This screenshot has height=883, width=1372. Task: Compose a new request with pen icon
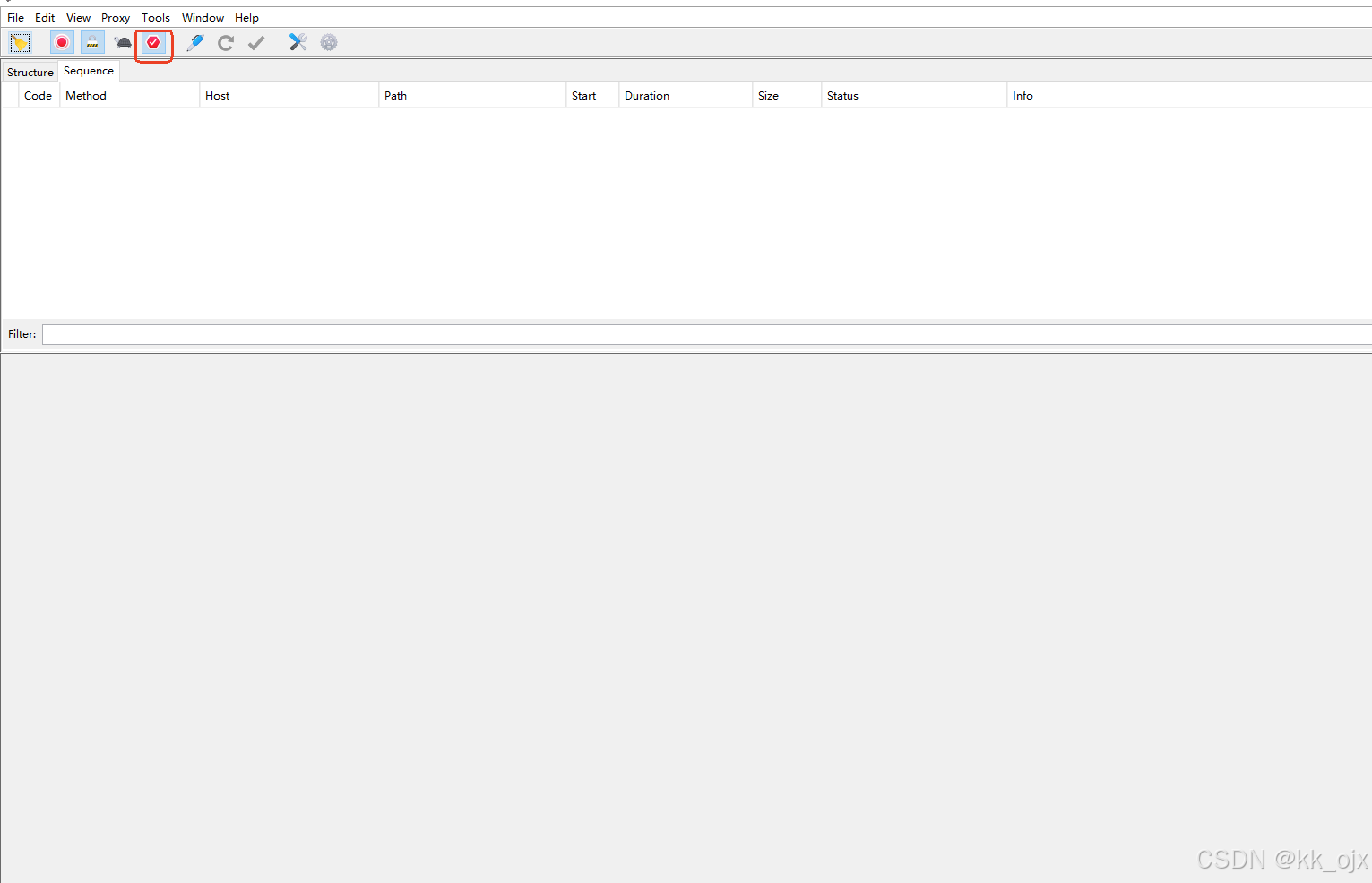(x=195, y=42)
